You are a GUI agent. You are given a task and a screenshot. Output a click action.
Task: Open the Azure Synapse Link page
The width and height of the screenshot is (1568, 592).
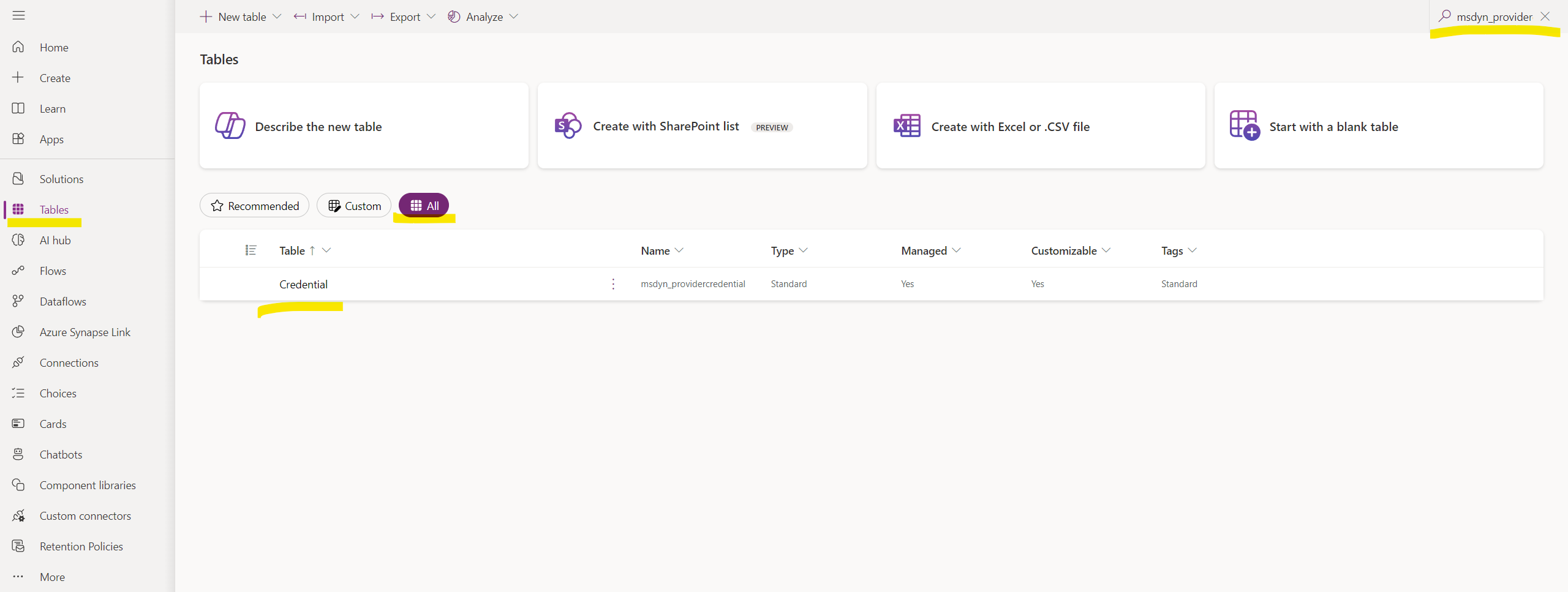(85, 331)
